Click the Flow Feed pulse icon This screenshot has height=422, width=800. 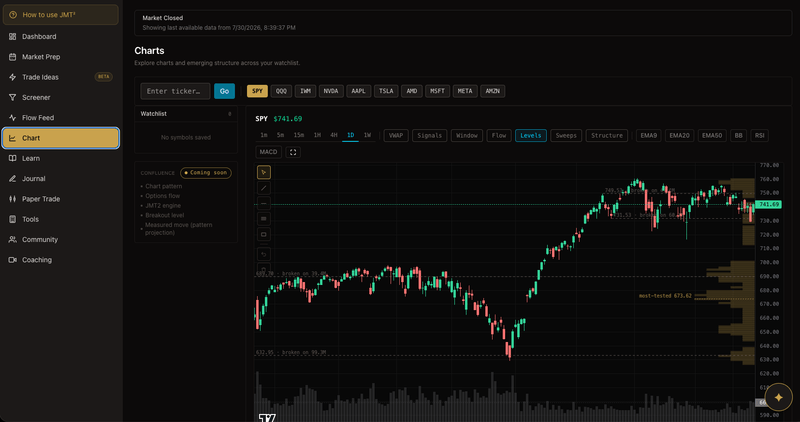(12, 117)
